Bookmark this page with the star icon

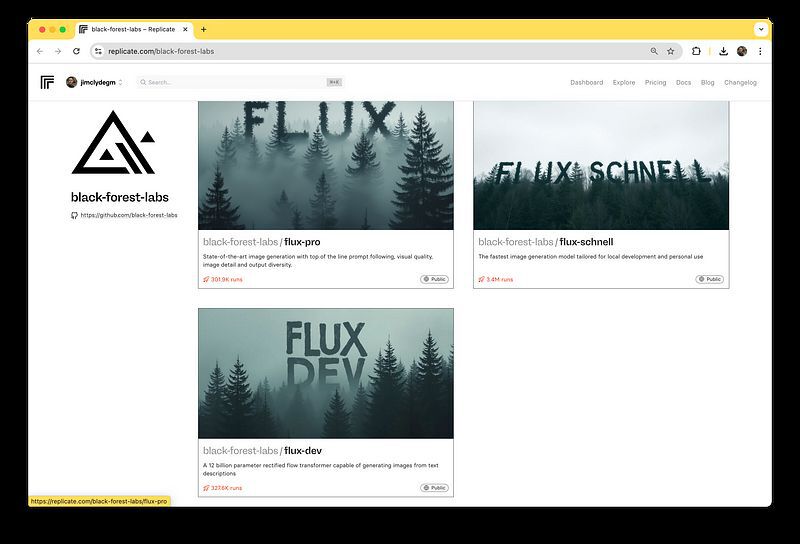[x=670, y=51]
